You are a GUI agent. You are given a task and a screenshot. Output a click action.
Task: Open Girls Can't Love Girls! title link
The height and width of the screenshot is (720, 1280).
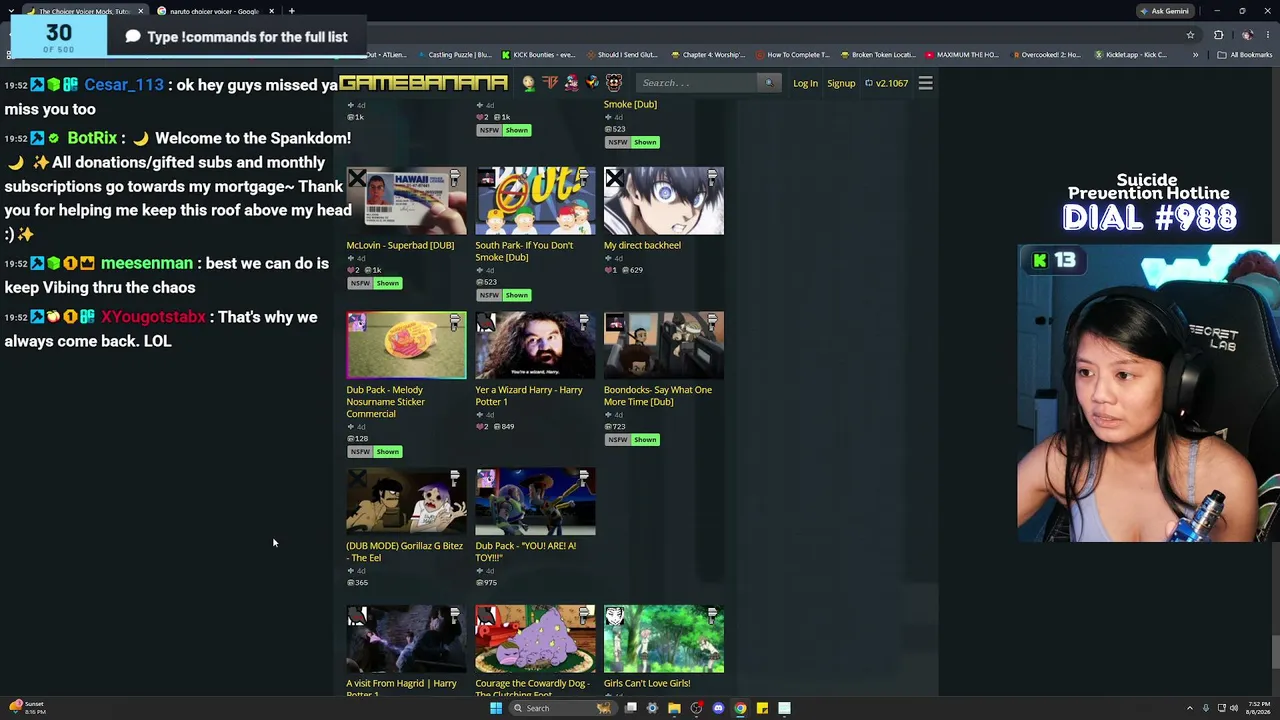[x=647, y=683]
